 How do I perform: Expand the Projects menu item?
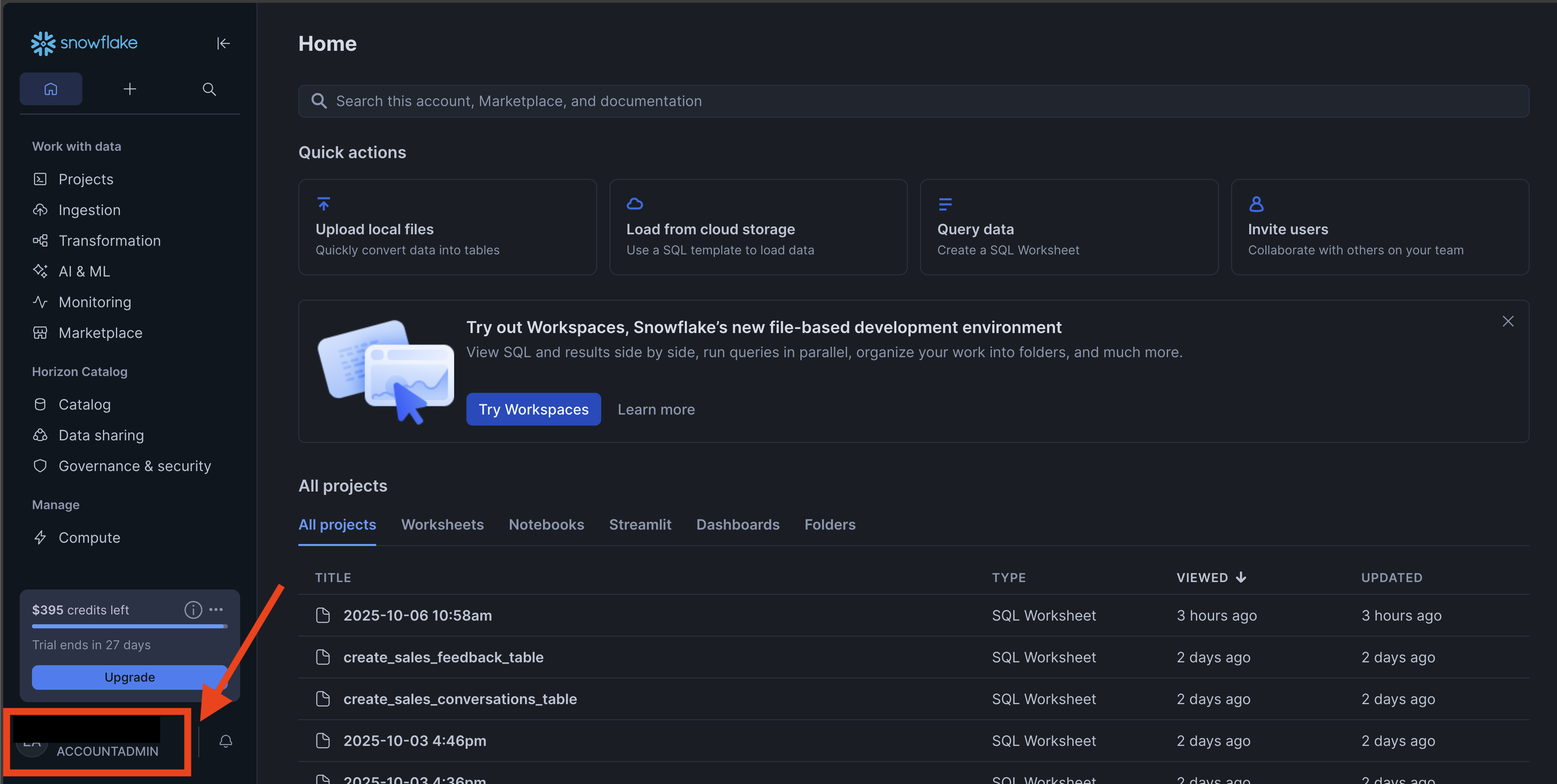(x=86, y=179)
